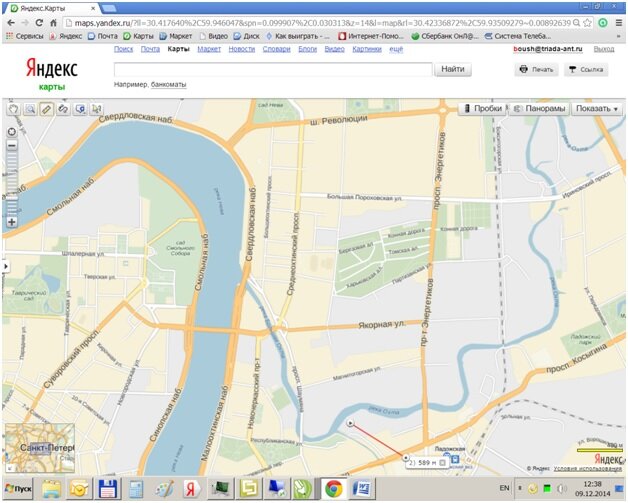Click the Печать print button
The image size is (628, 503).
pyautogui.click(x=536, y=69)
